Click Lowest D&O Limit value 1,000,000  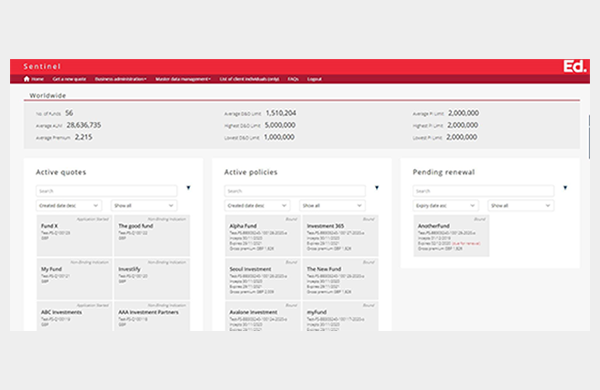[279, 137]
